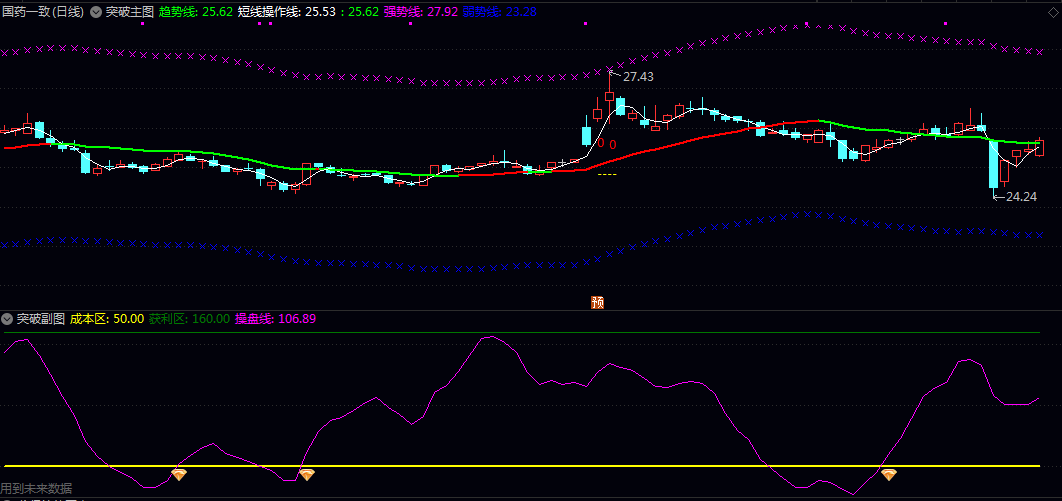Click the short yellow dashed marker below the breakout
Image resolution: width=1062 pixels, height=501 pixels.
(x=607, y=175)
